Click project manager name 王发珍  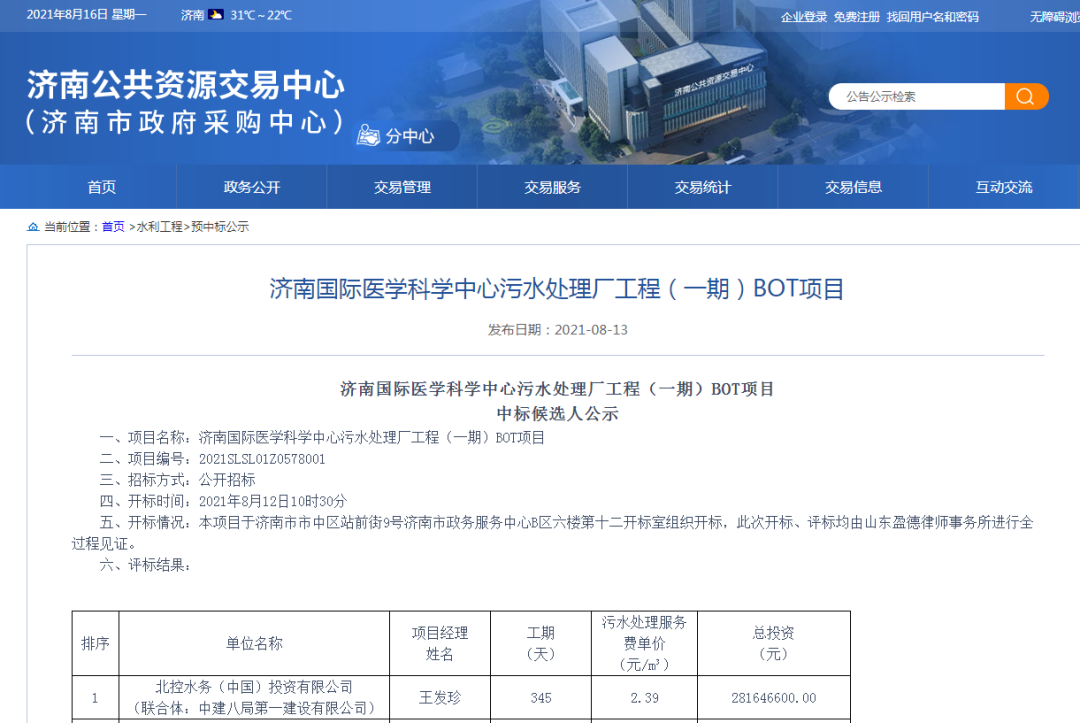(x=439, y=698)
